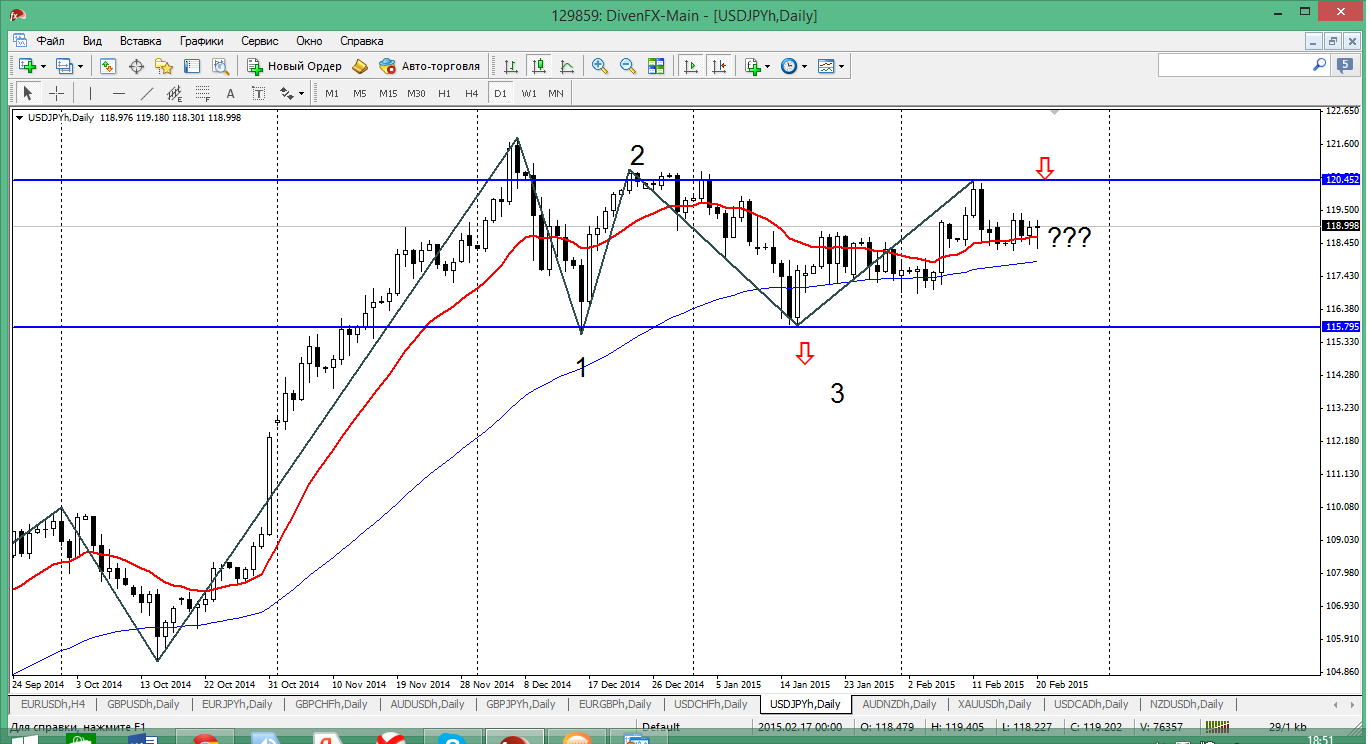The image size is (1370, 744).
Task: Open the Графики menu
Action: [201, 41]
